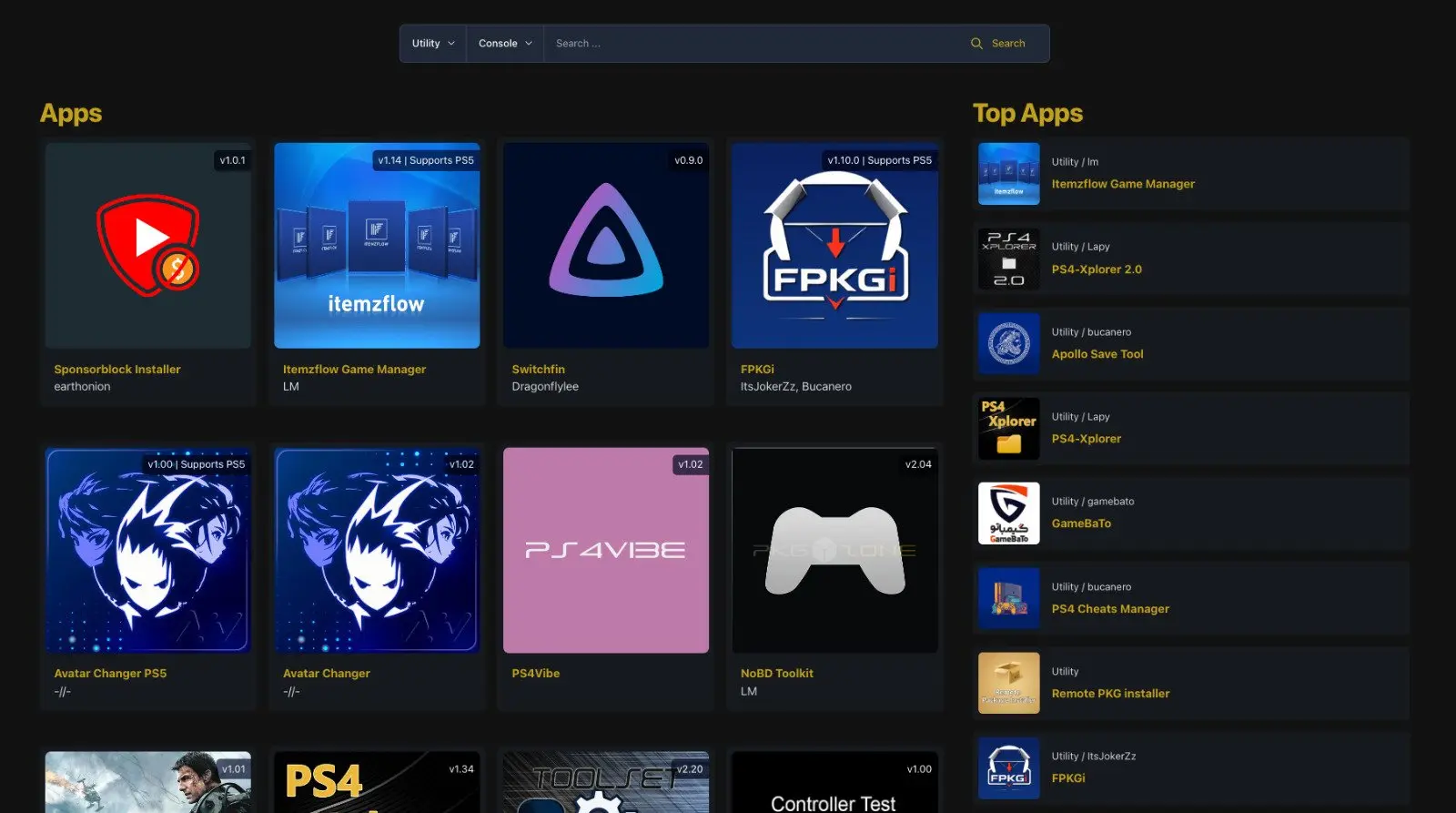Open the Utility category dropdown

[433, 44]
